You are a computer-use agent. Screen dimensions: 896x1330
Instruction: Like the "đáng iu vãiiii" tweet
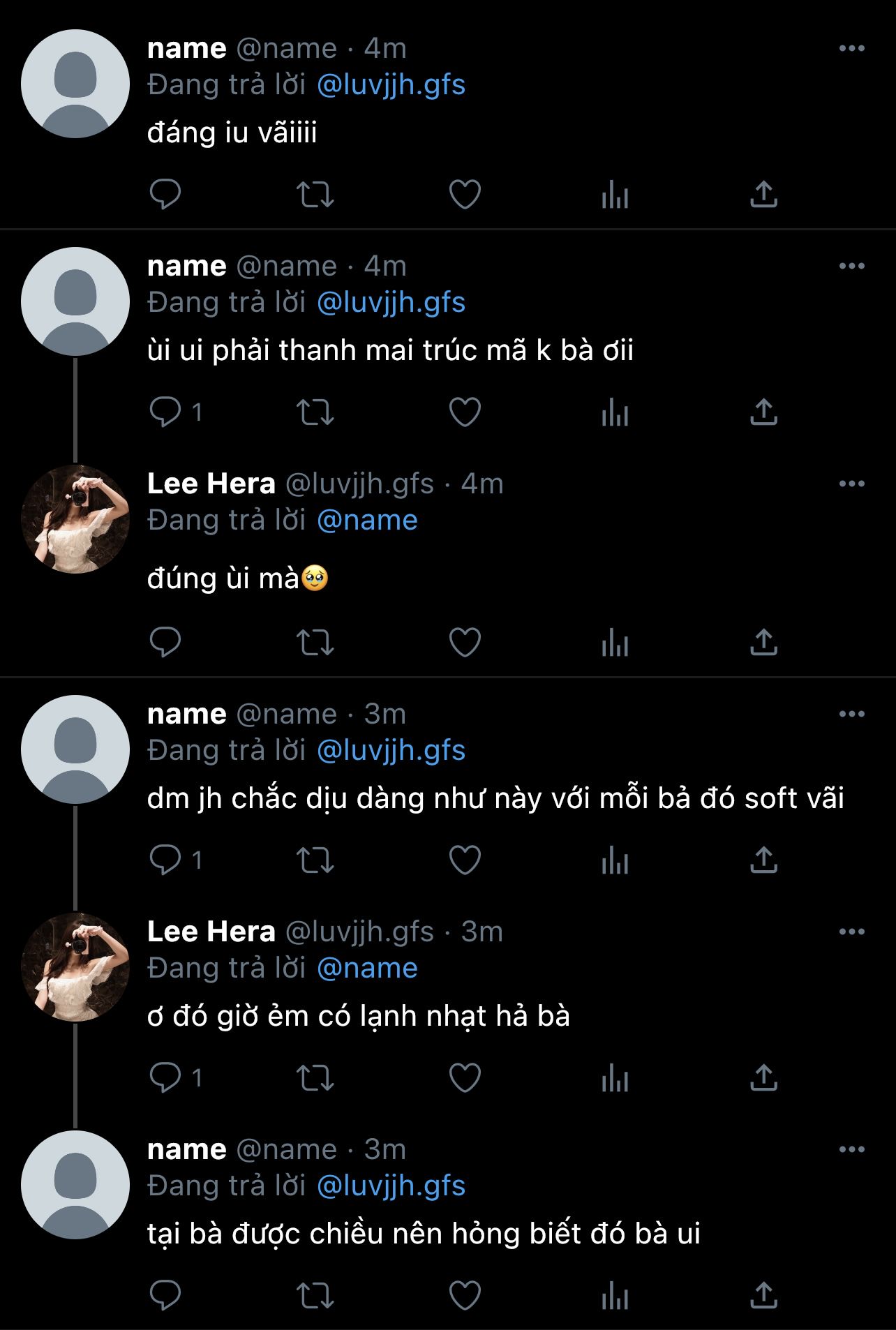coord(465,194)
